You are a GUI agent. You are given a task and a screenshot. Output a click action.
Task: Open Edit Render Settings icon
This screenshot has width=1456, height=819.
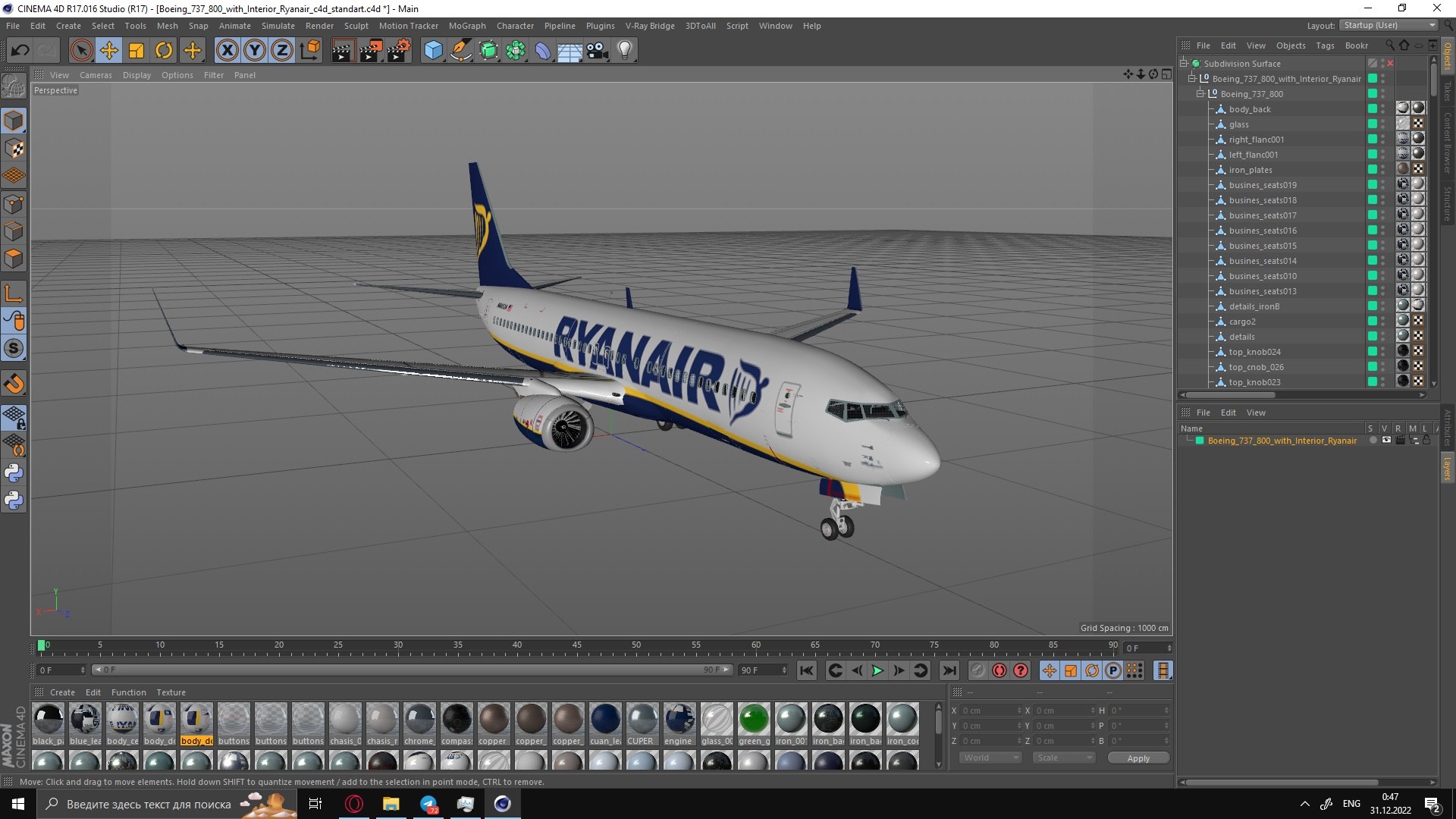[399, 51]
